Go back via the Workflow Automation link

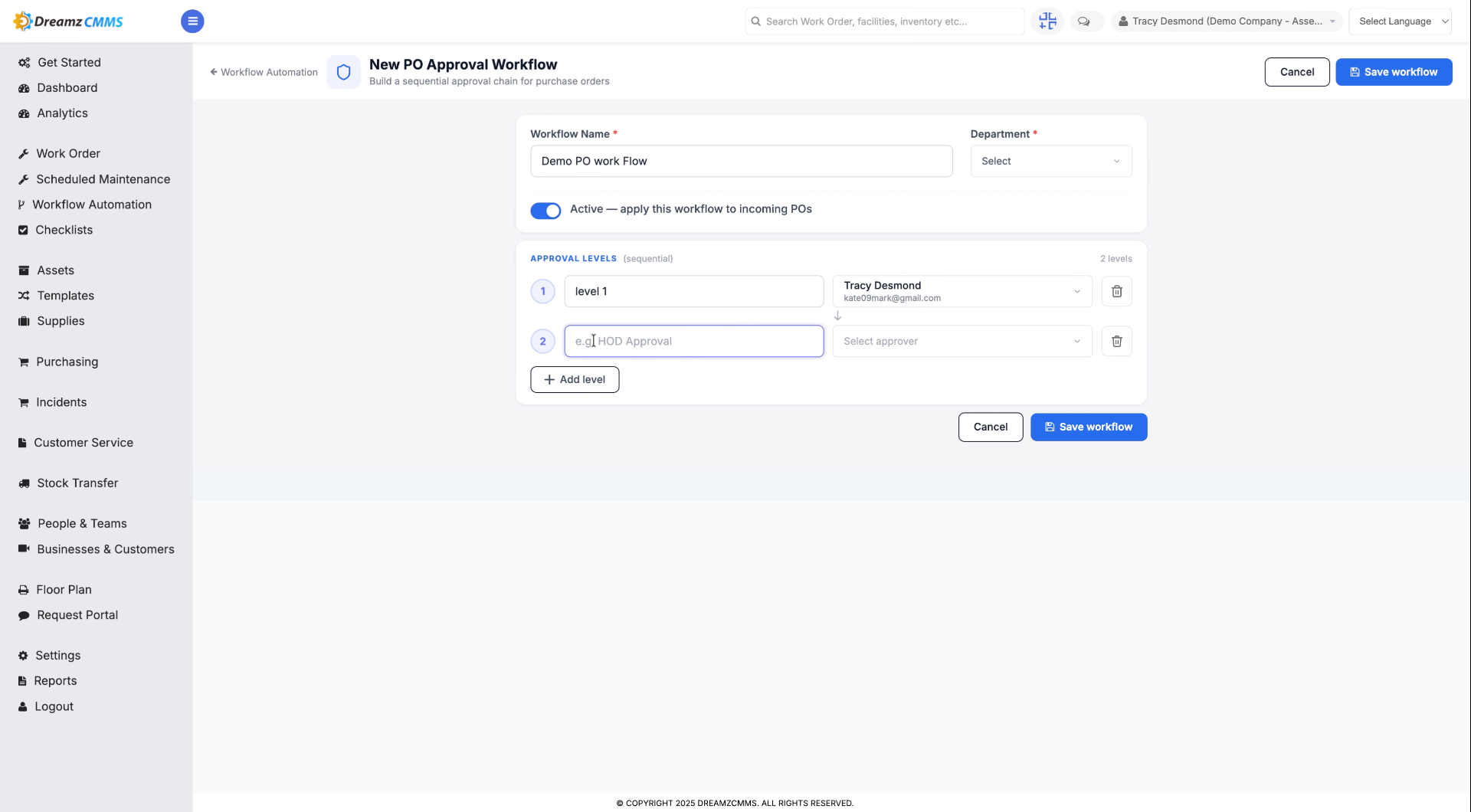point(264,72)
